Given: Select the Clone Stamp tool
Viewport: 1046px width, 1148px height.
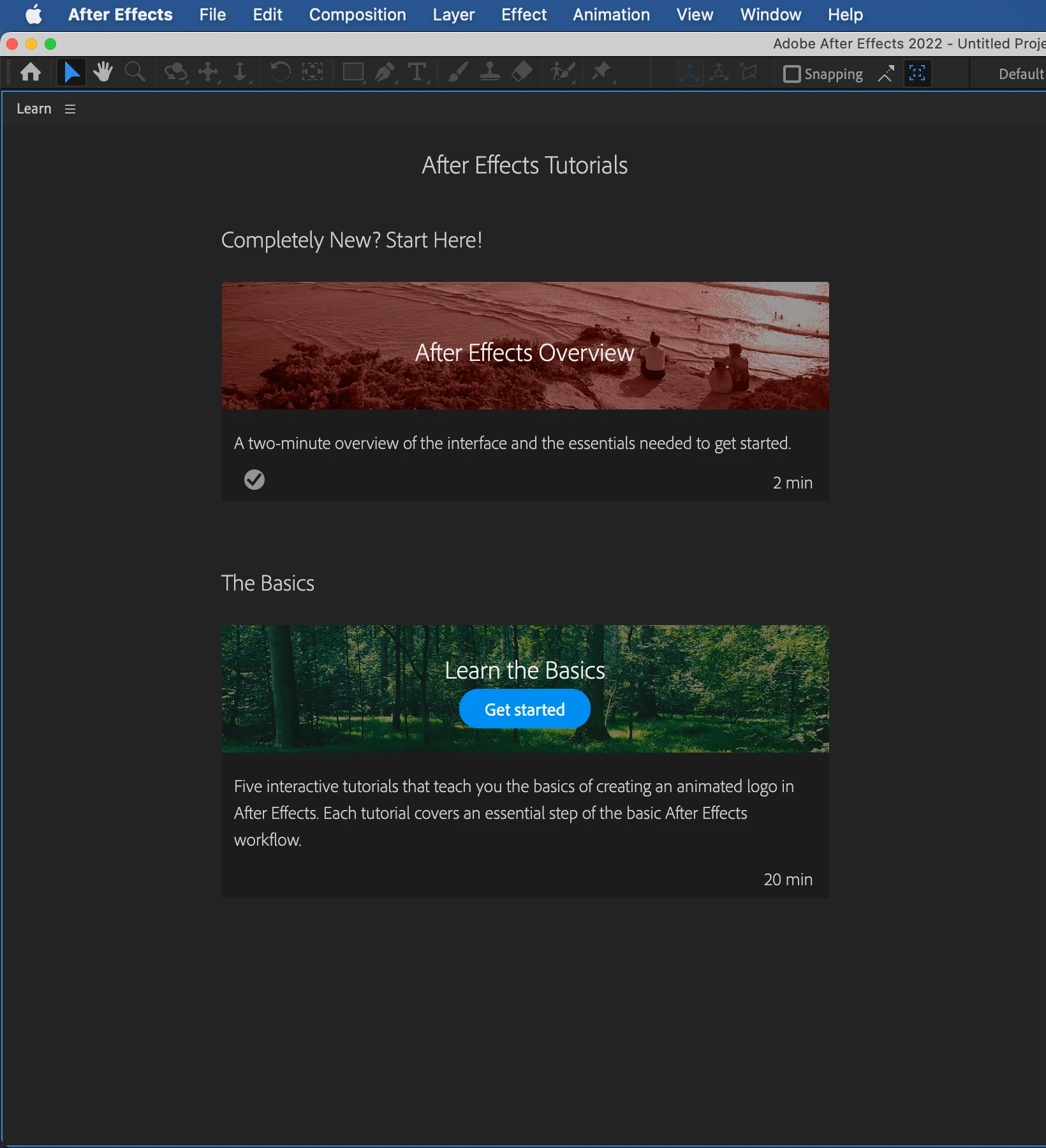Looking at the screenshot, I should click(x=489, y=73).
